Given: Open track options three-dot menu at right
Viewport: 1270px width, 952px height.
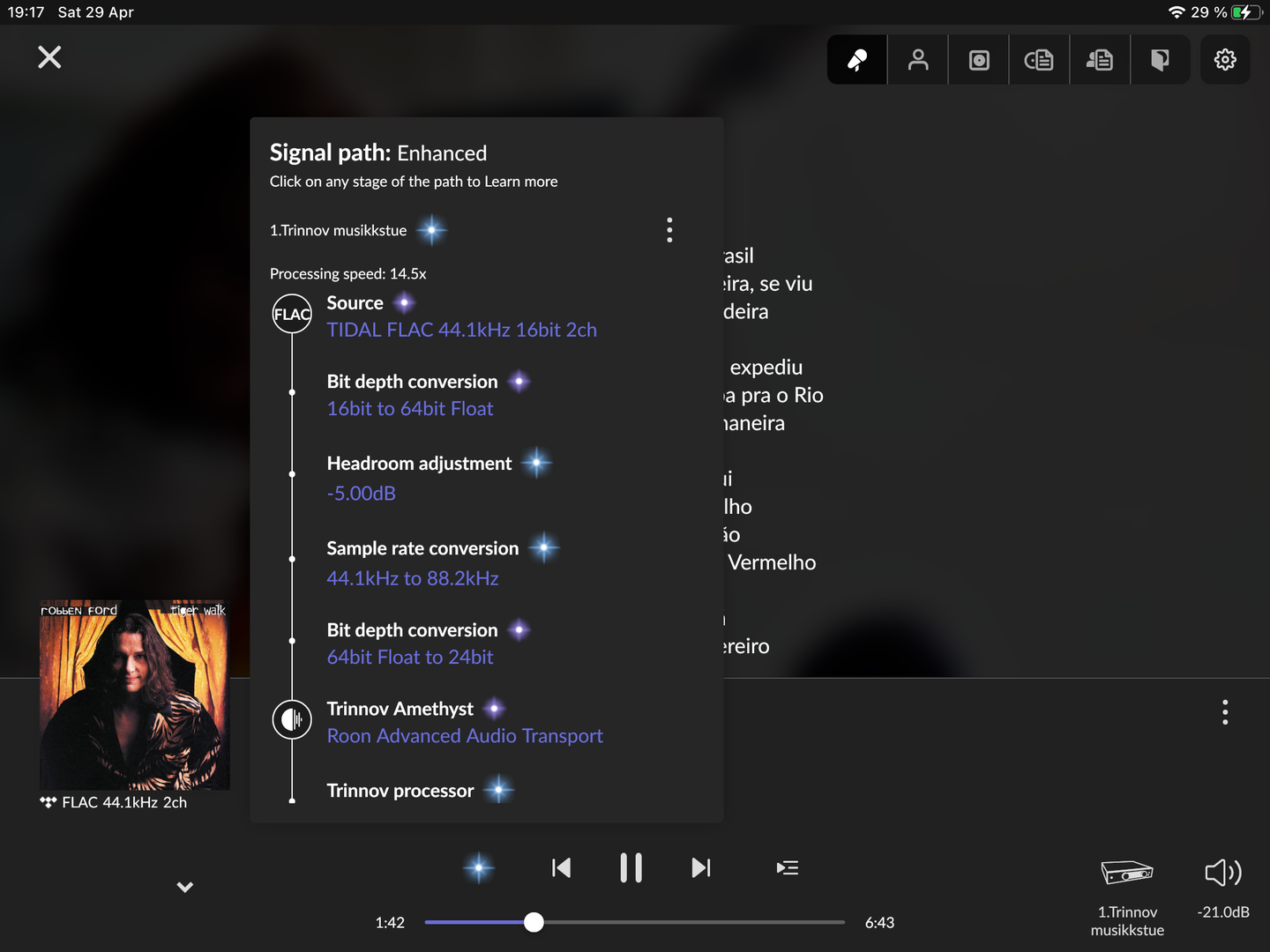Looking at the screenshot, I should pos(1225,712).
